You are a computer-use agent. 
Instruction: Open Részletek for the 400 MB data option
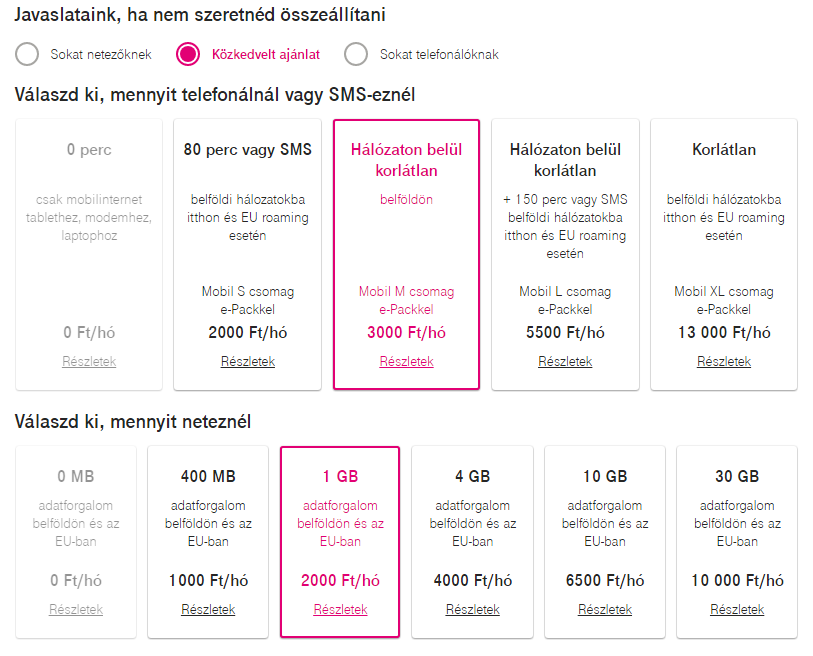[208, 609]
